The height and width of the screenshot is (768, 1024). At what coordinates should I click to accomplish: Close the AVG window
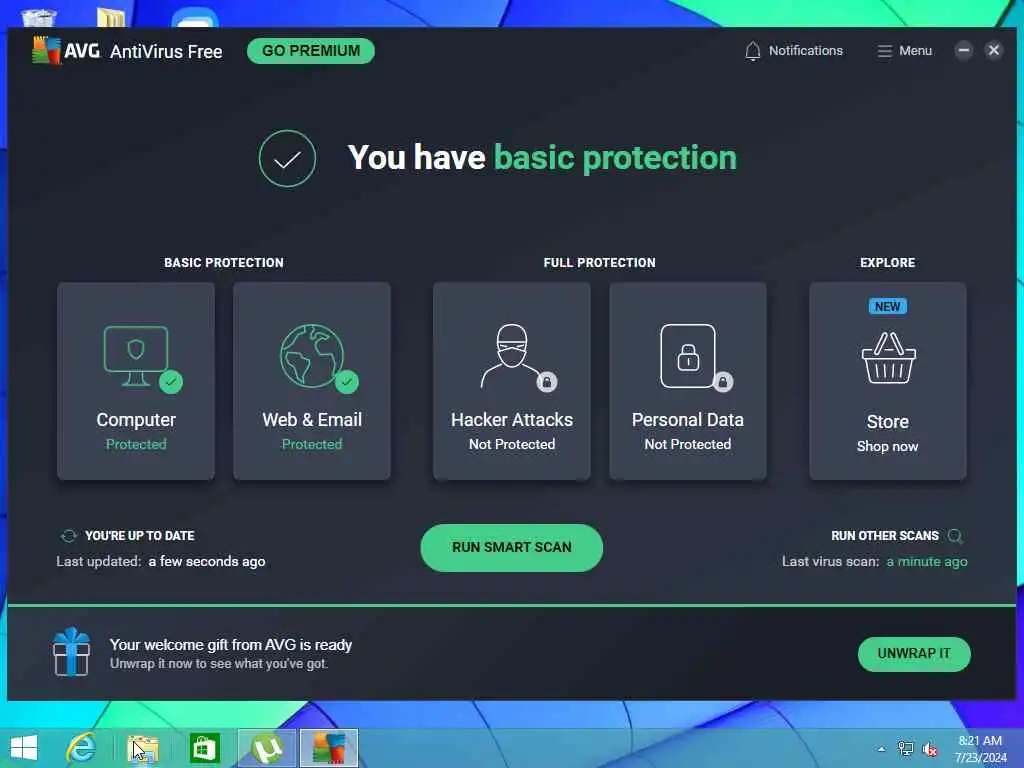(x=994, y=50)
